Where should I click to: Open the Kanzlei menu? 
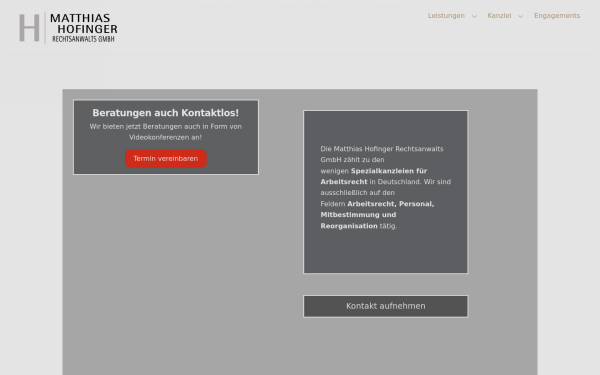click(x=499, y=16)
